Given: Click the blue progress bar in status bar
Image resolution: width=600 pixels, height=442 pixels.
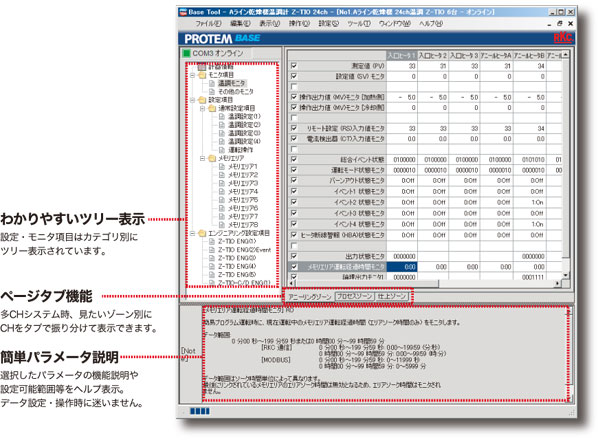Looking at the screenshot, I should pos(200,411).
